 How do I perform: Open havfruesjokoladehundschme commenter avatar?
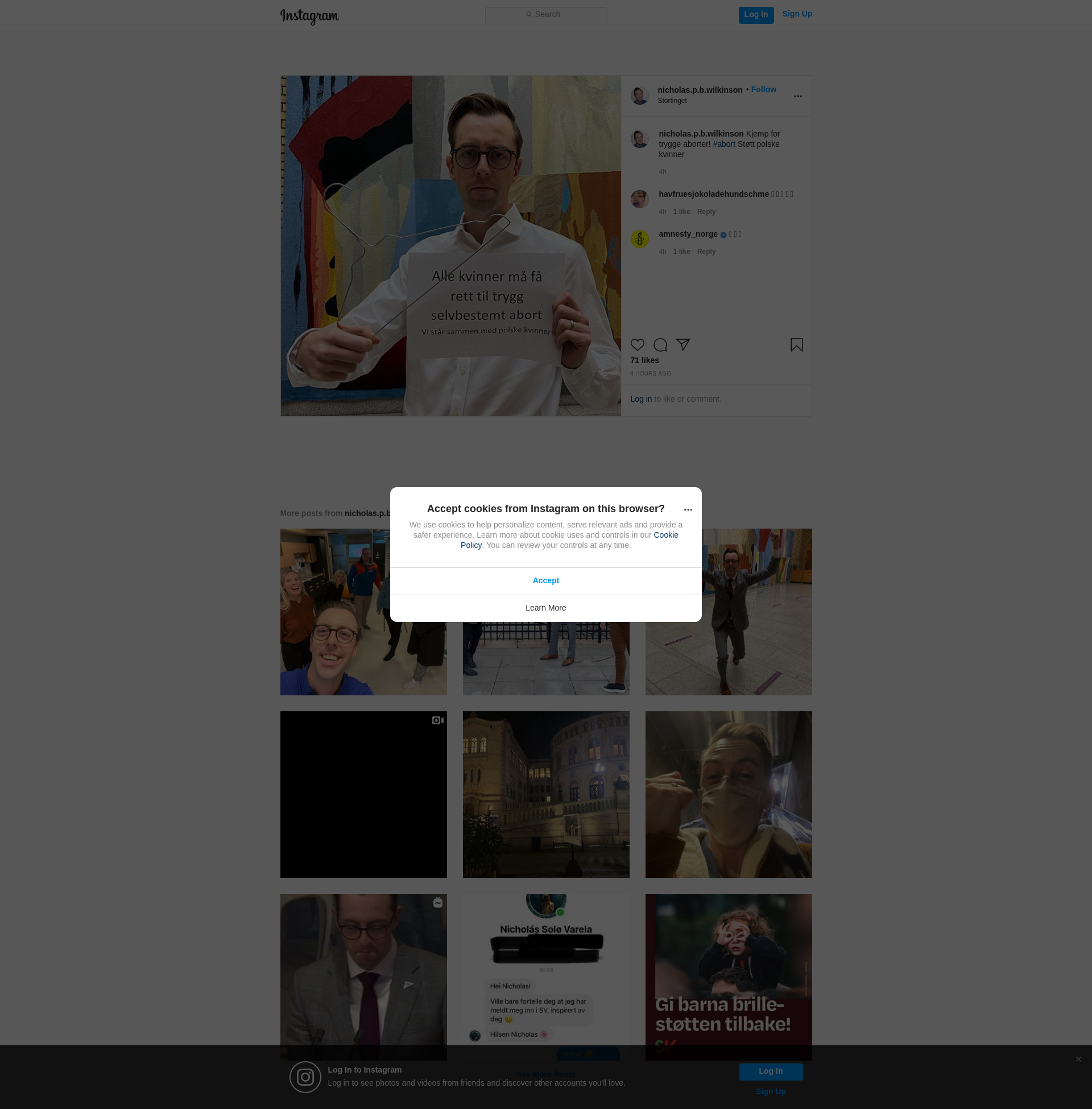639,199
